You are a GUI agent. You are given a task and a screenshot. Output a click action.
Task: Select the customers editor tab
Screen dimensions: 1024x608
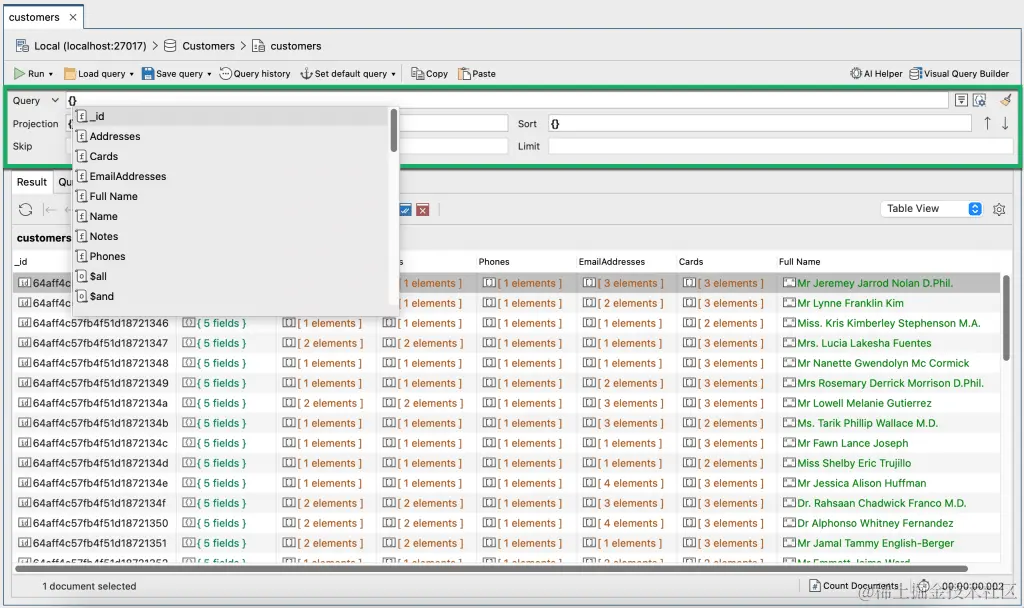coord(34,17)
